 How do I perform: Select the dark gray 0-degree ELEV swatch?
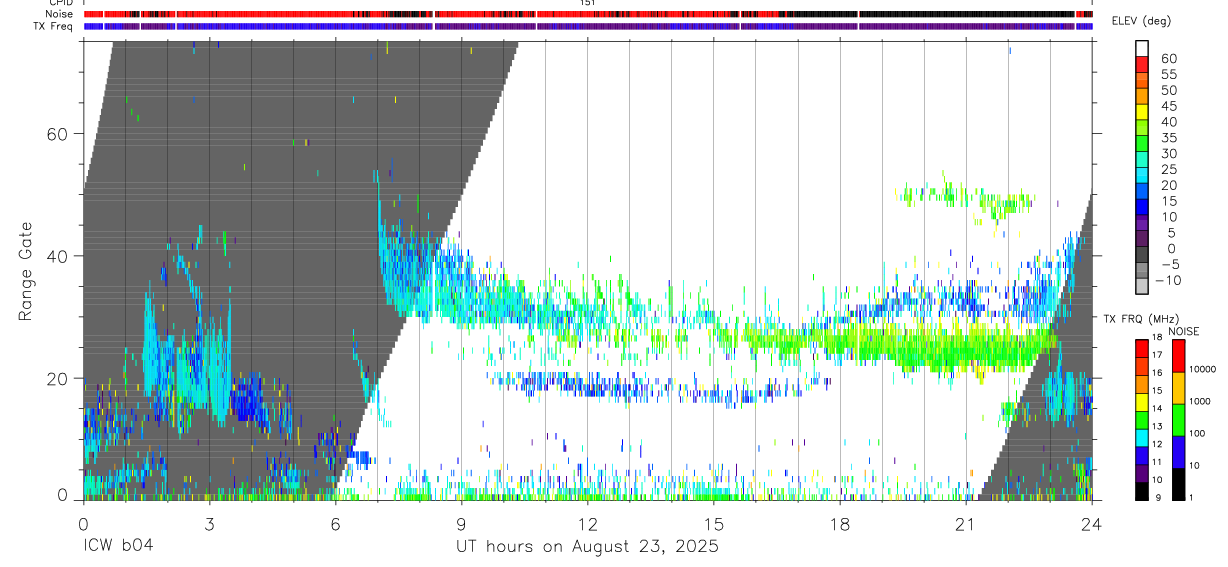1142,256
